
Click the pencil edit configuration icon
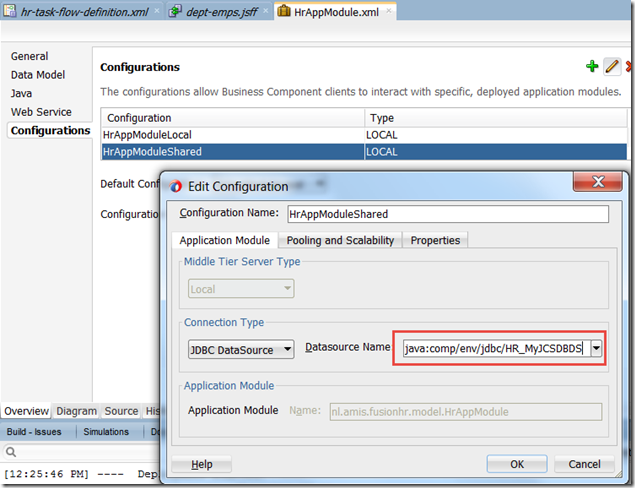click(x=611, y=66)
